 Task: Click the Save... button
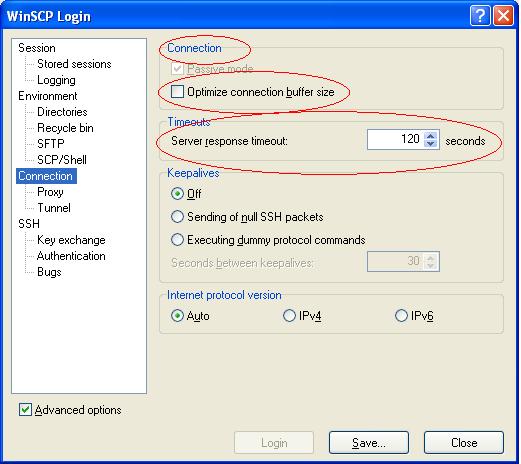pyautogui.click(x=369, y=443)
